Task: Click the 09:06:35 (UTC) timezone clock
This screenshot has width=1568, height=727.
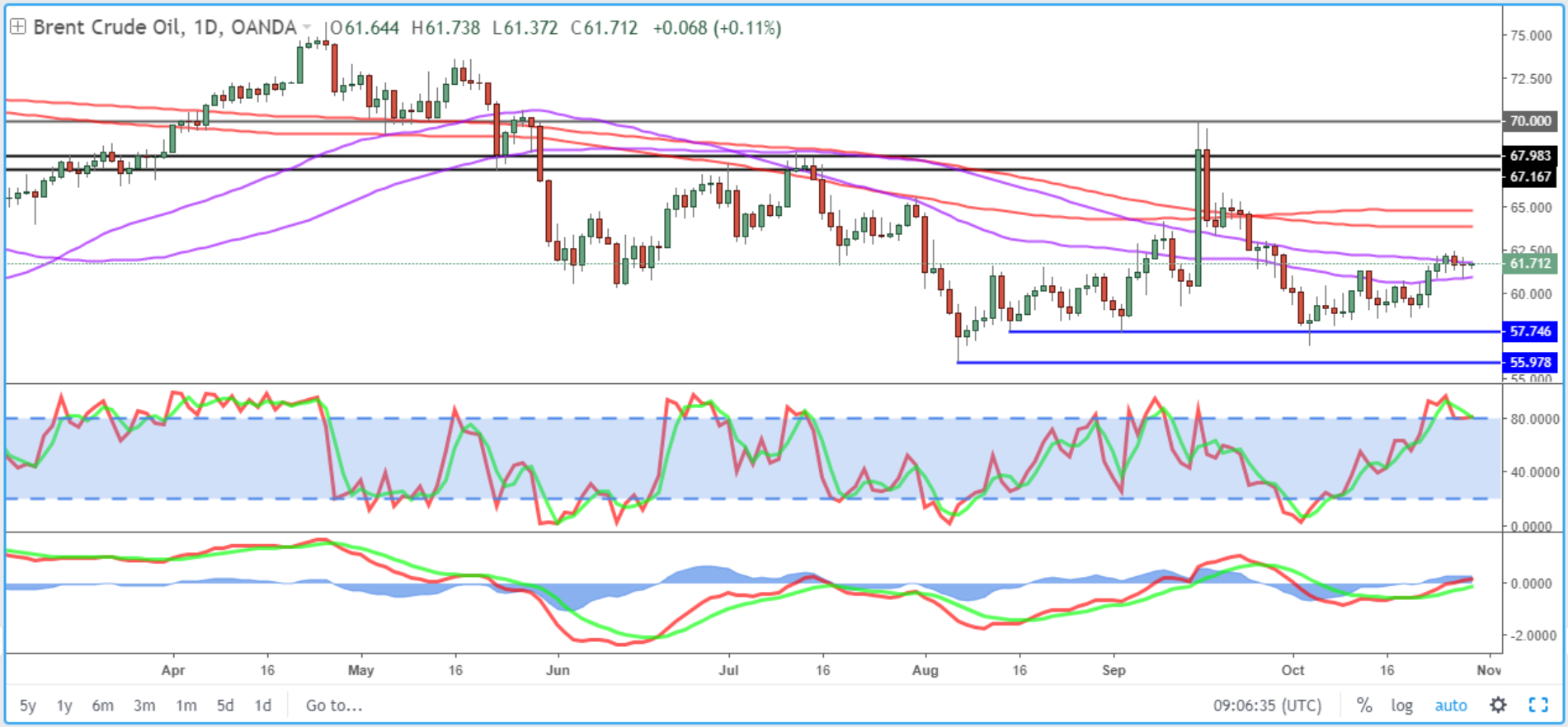Action: (1267, 706)
